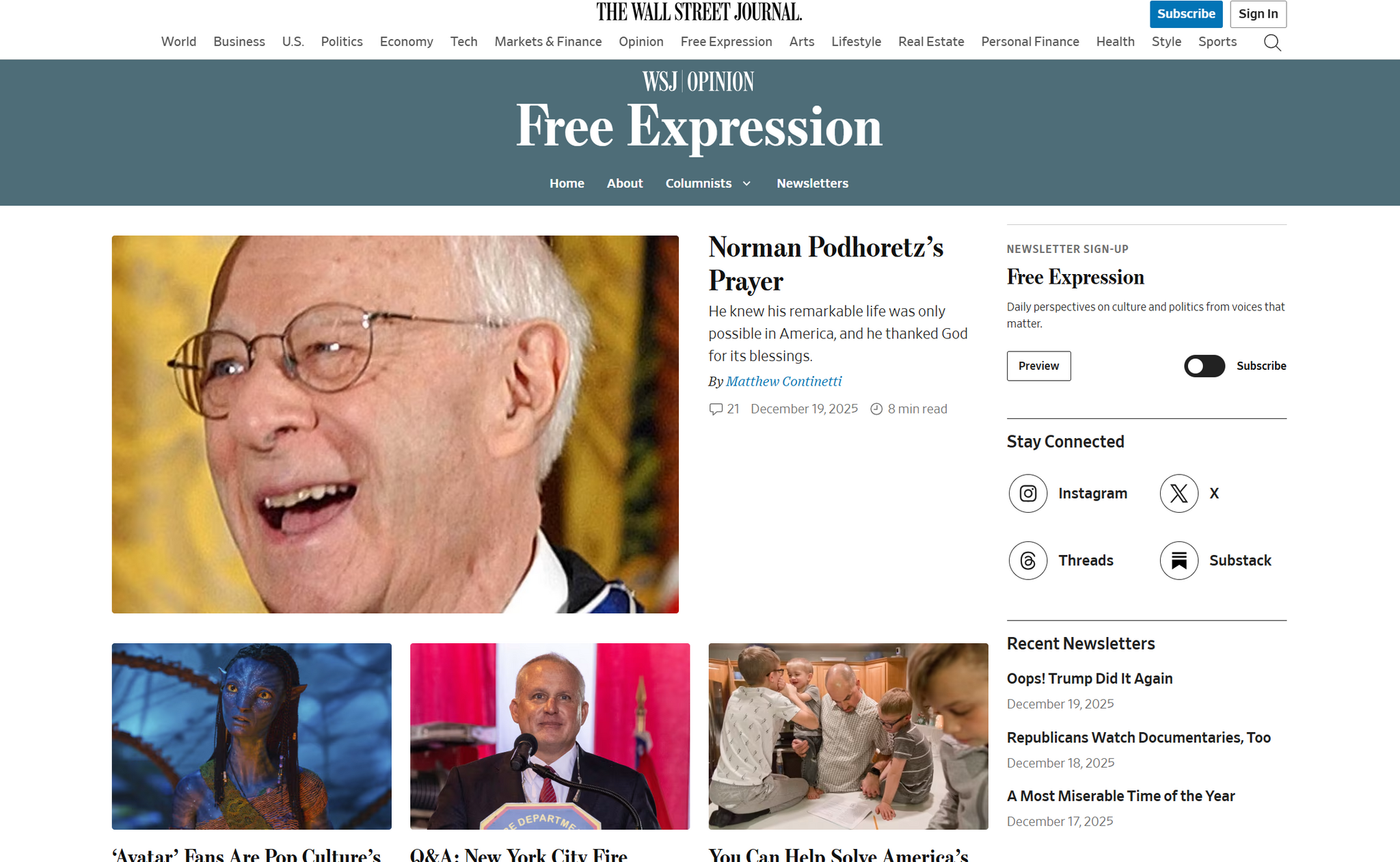This screenshot has height=862, width=1400.
Task: Open the search magnifier icon
Action: point(1272,42)
